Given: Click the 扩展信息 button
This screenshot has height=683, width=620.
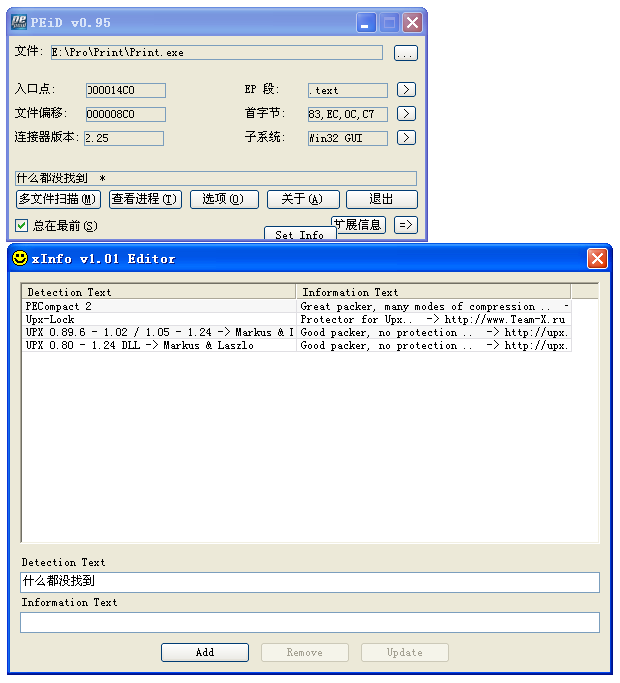Looking at the screenshot, I should pos(359,223).
